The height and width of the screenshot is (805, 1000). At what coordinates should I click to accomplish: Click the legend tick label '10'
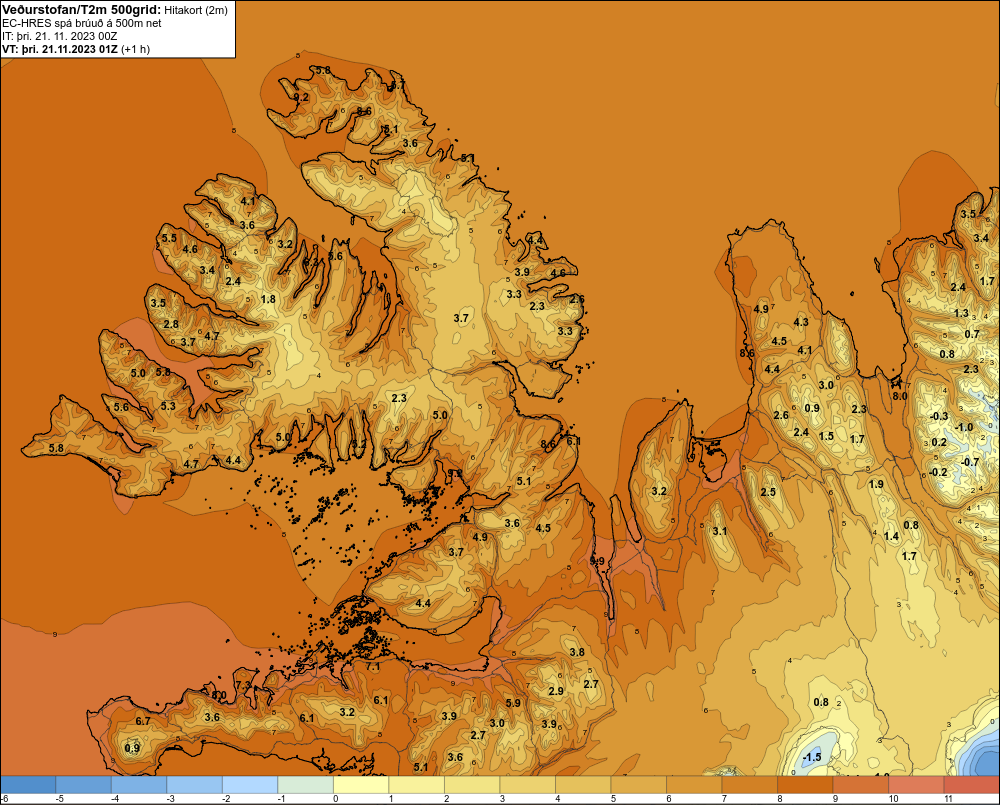click(x=893, y=799)
